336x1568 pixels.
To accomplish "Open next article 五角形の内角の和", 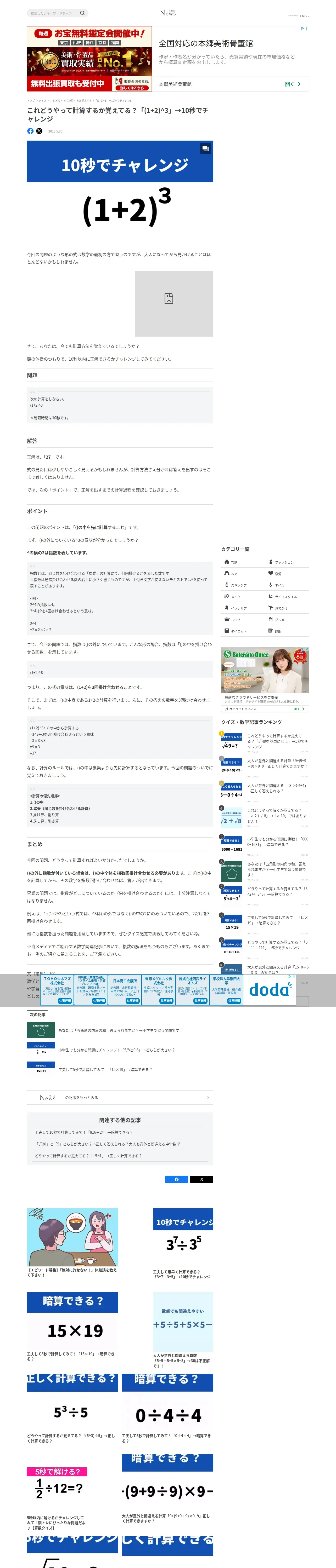I will (120, 1030).
